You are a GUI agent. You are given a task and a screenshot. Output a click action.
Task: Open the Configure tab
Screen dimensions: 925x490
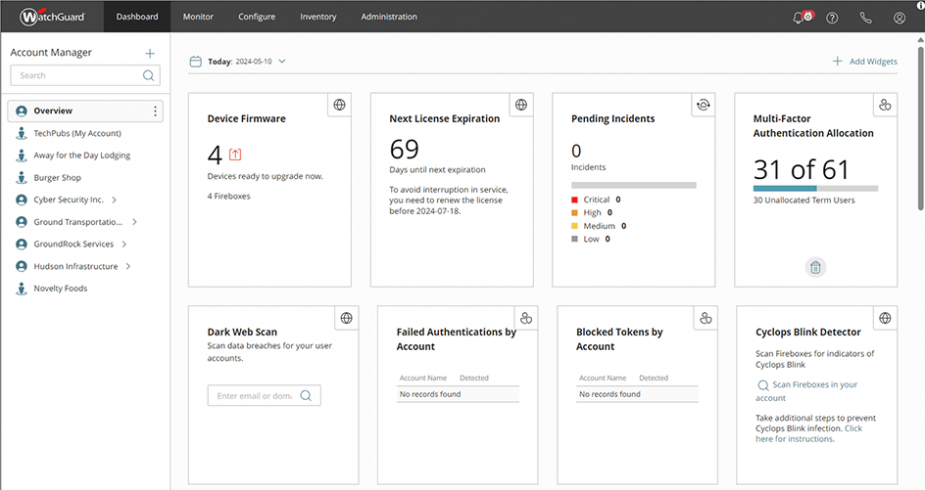[x=256, y=17]
